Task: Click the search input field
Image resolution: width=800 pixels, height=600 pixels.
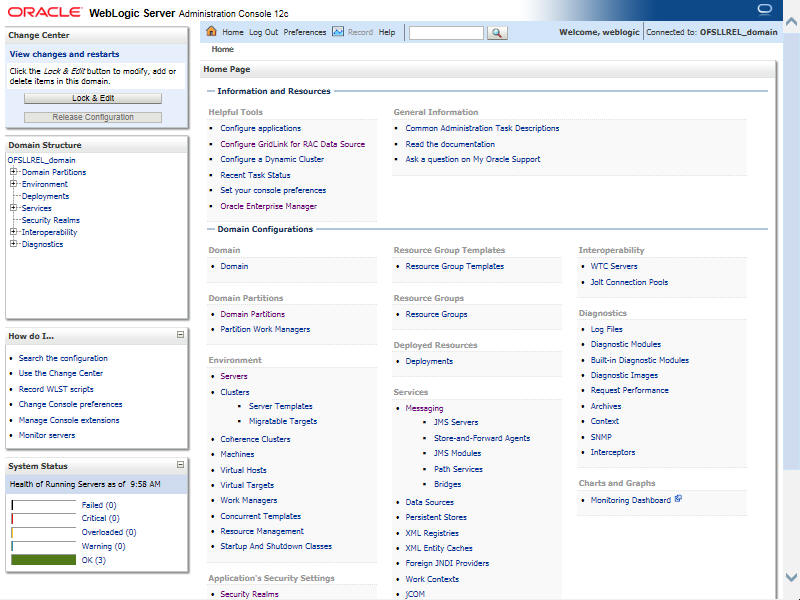Action: click(x=446, y=33)
